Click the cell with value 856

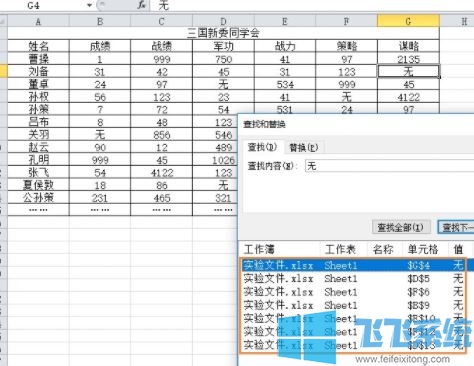(x=162, y=135)
